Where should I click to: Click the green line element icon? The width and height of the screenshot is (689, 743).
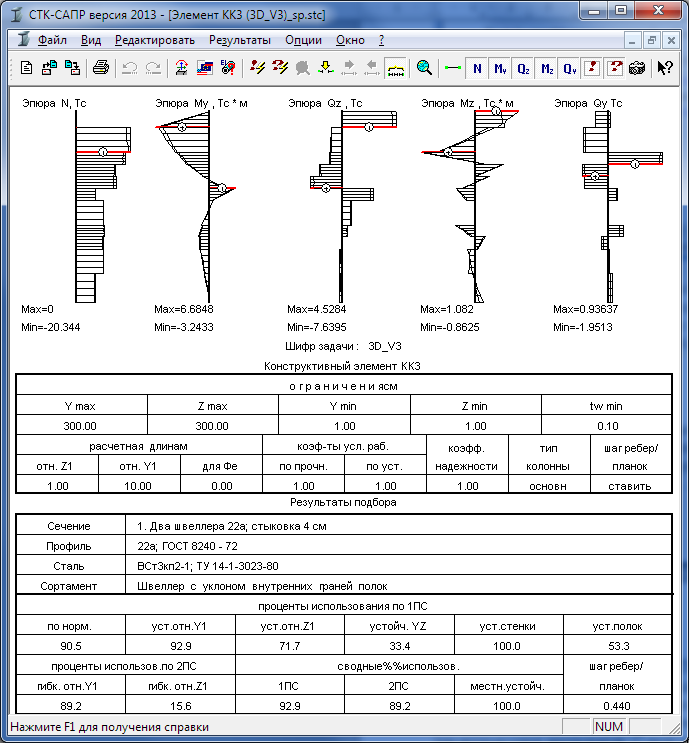click(453, 68)
